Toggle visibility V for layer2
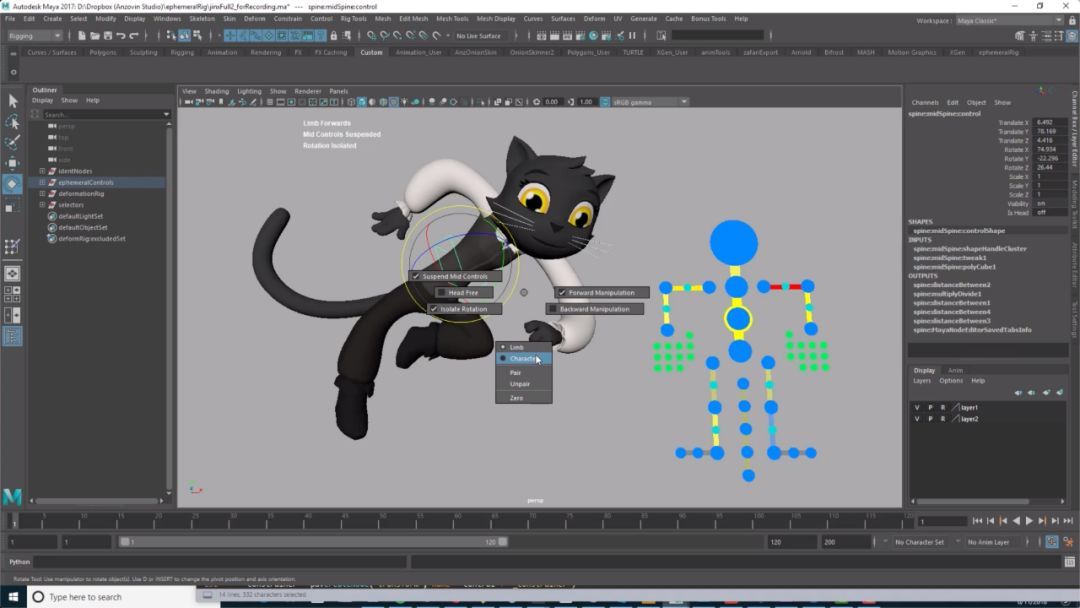The height and width of the screenshot is (608, 1080). click(x=917, y=419)
